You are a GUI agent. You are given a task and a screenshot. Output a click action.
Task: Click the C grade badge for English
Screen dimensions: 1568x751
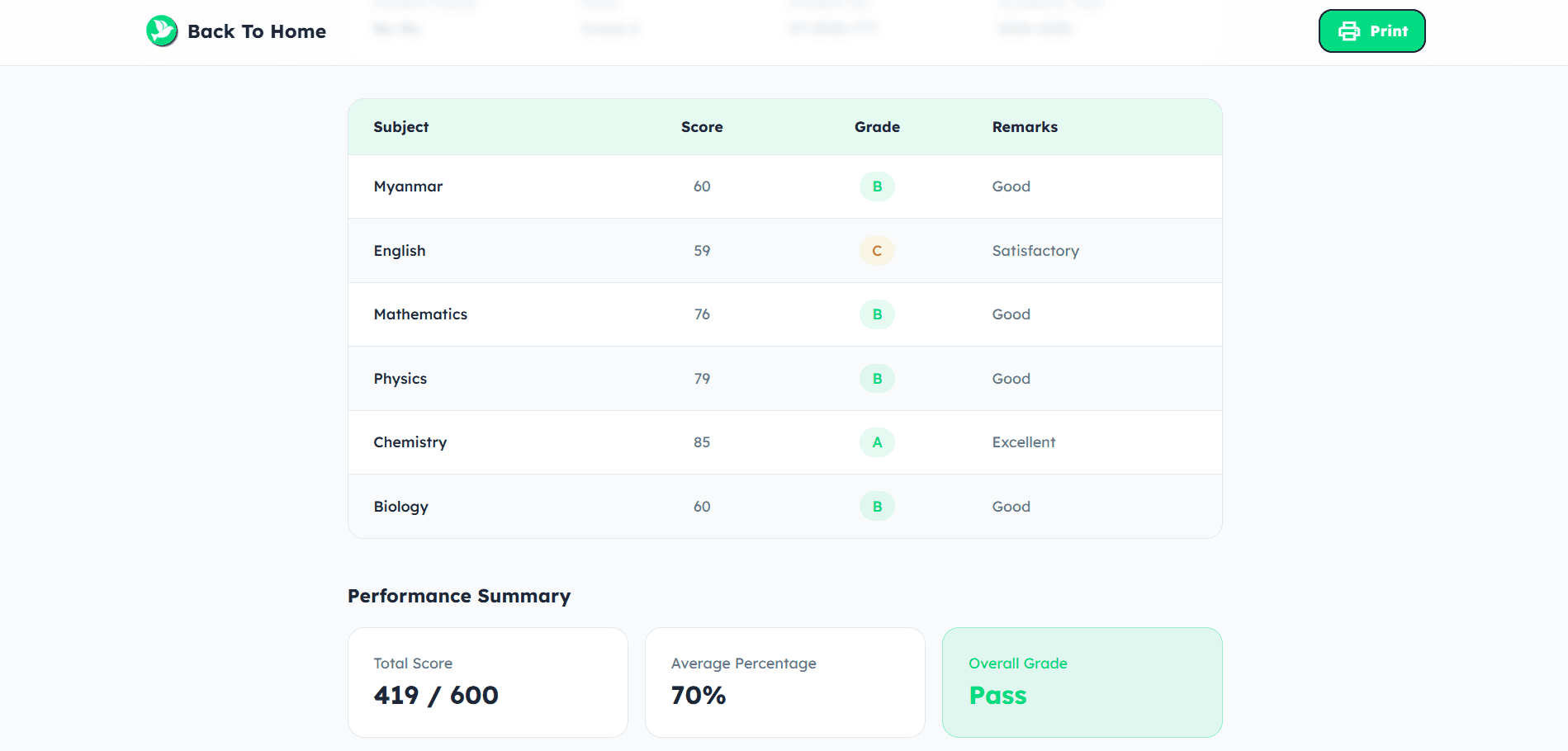pyautogui.click(x=877, y=251)
